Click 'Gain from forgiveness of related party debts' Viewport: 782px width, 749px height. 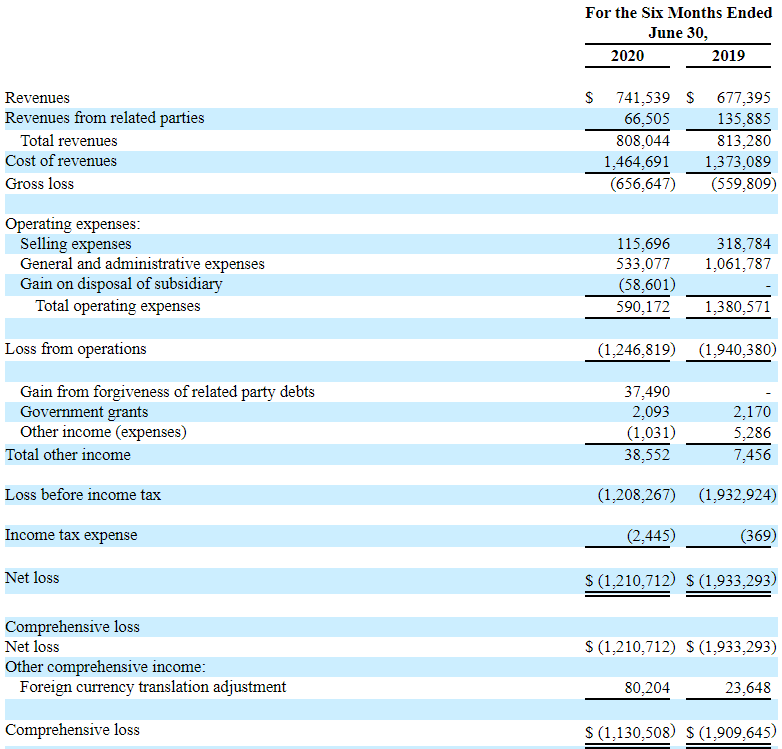167,392
